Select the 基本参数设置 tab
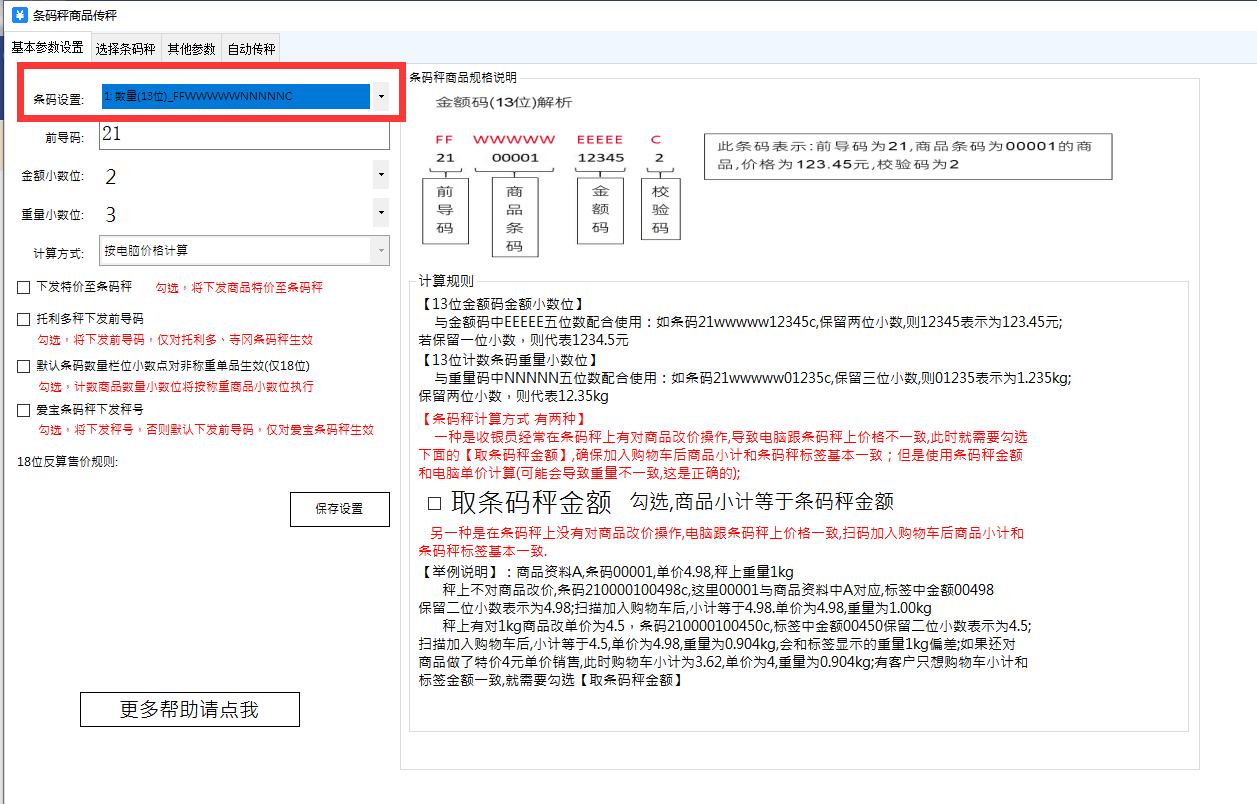Viewport: 1257px width, 804px height. coord(47,48)
